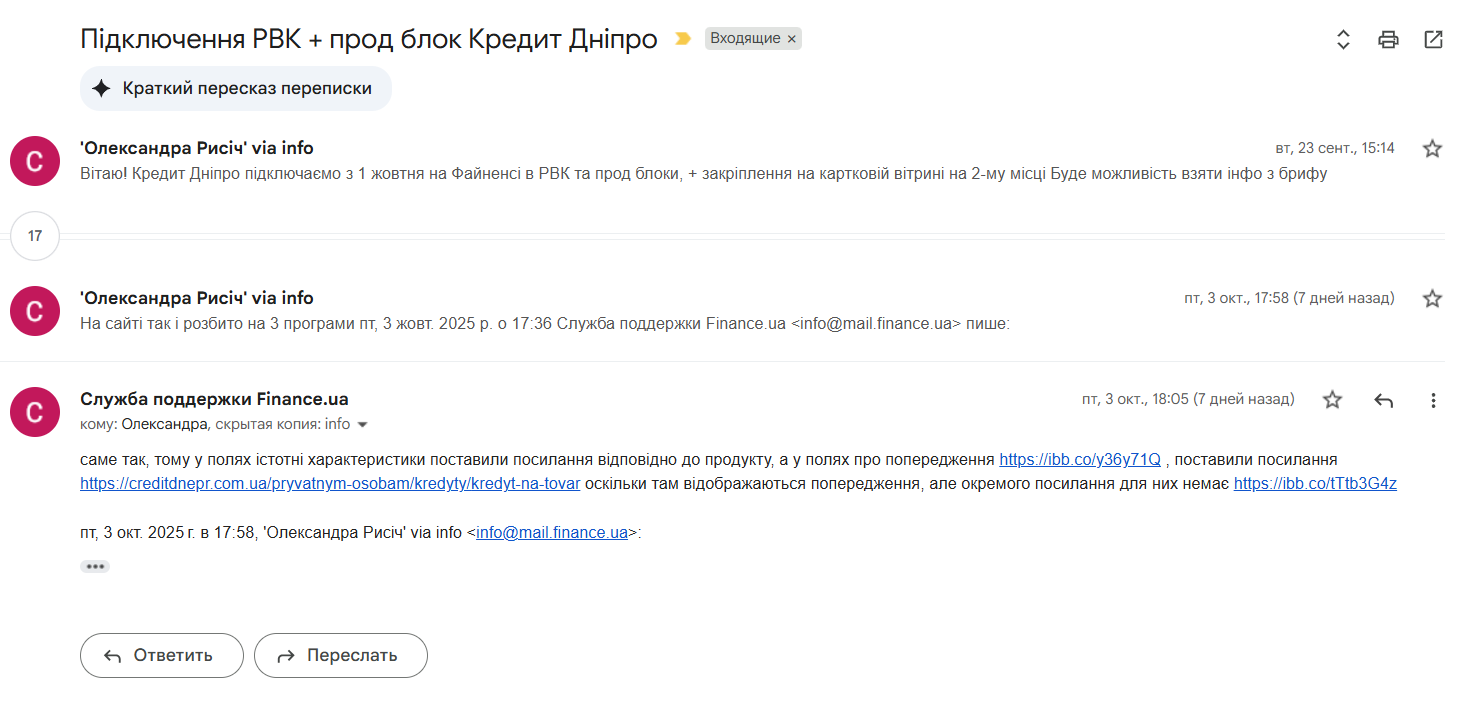Open the three-dot more menu of last message
Viewport: 1481px width, 711px height.
point(1433,400)
